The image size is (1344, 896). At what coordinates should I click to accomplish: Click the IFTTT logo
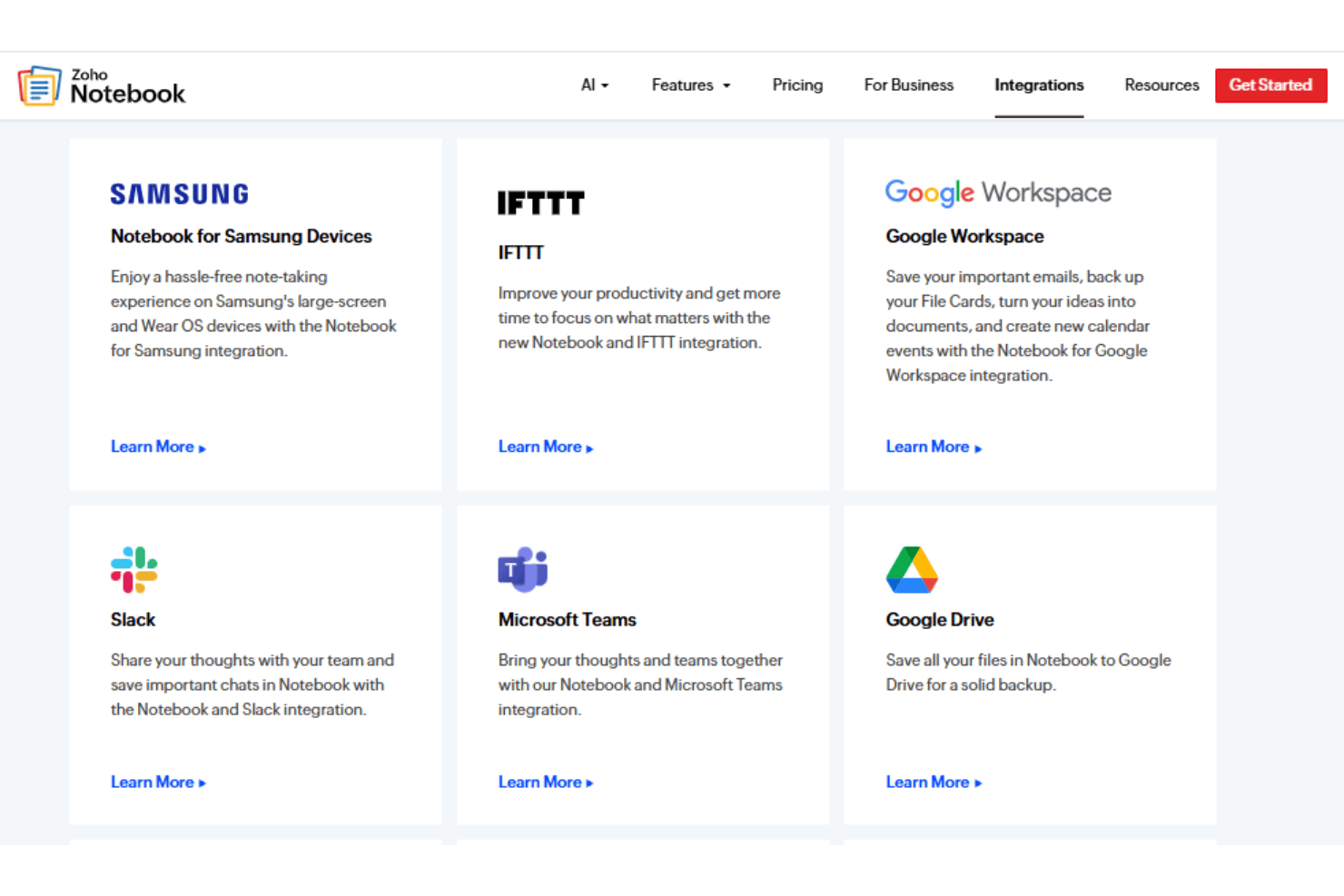coord(540,202)
